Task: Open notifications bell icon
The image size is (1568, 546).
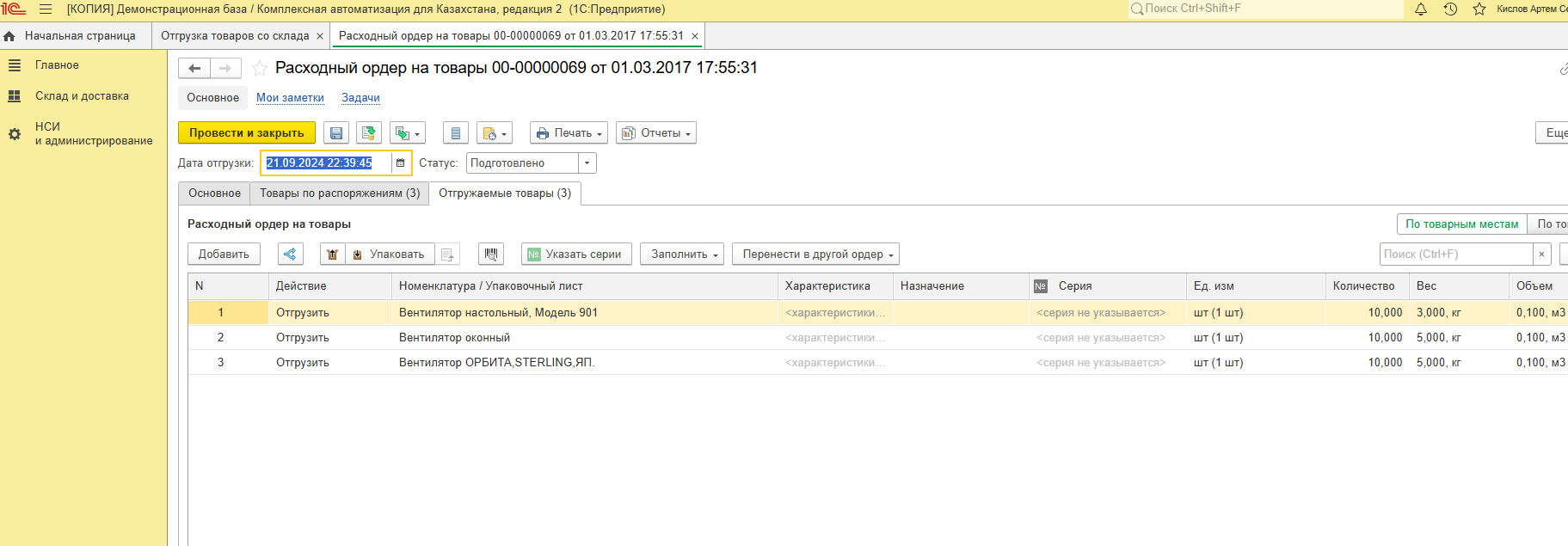Action: [1421, 9]
